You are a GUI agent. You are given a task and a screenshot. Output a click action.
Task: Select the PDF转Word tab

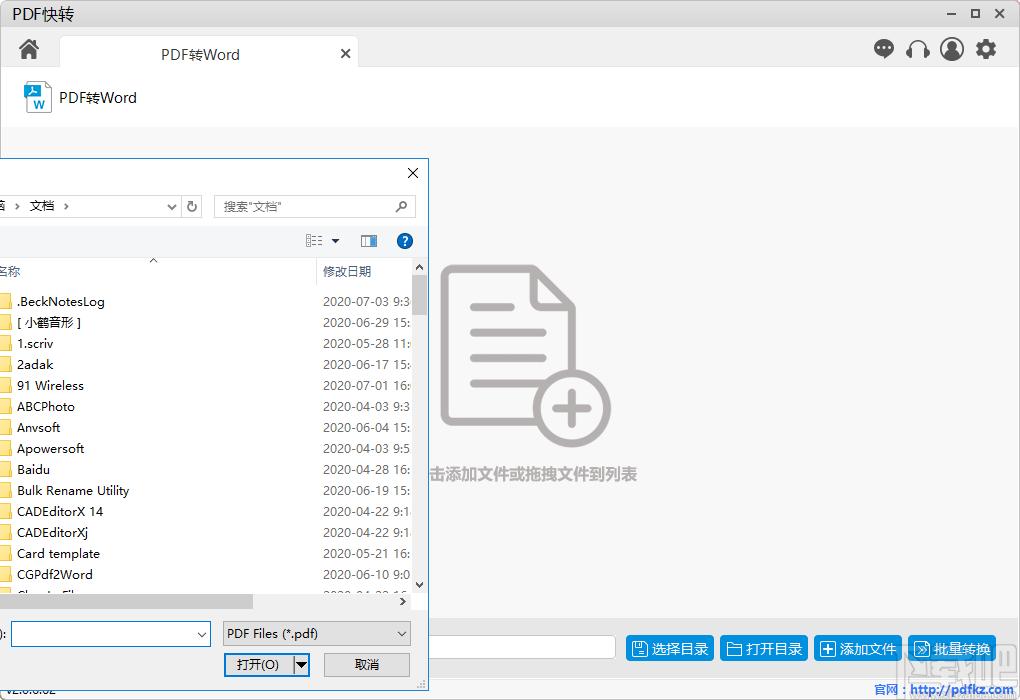pos(200,55)
